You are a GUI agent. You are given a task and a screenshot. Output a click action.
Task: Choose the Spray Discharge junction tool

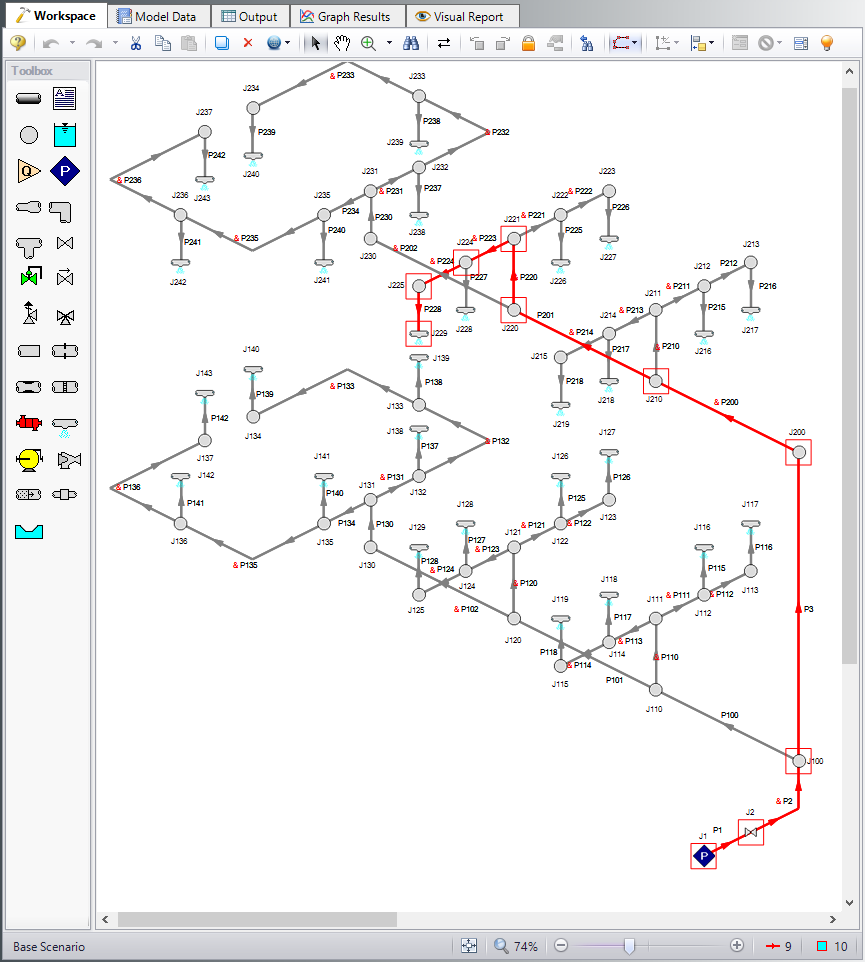(65, 424)
